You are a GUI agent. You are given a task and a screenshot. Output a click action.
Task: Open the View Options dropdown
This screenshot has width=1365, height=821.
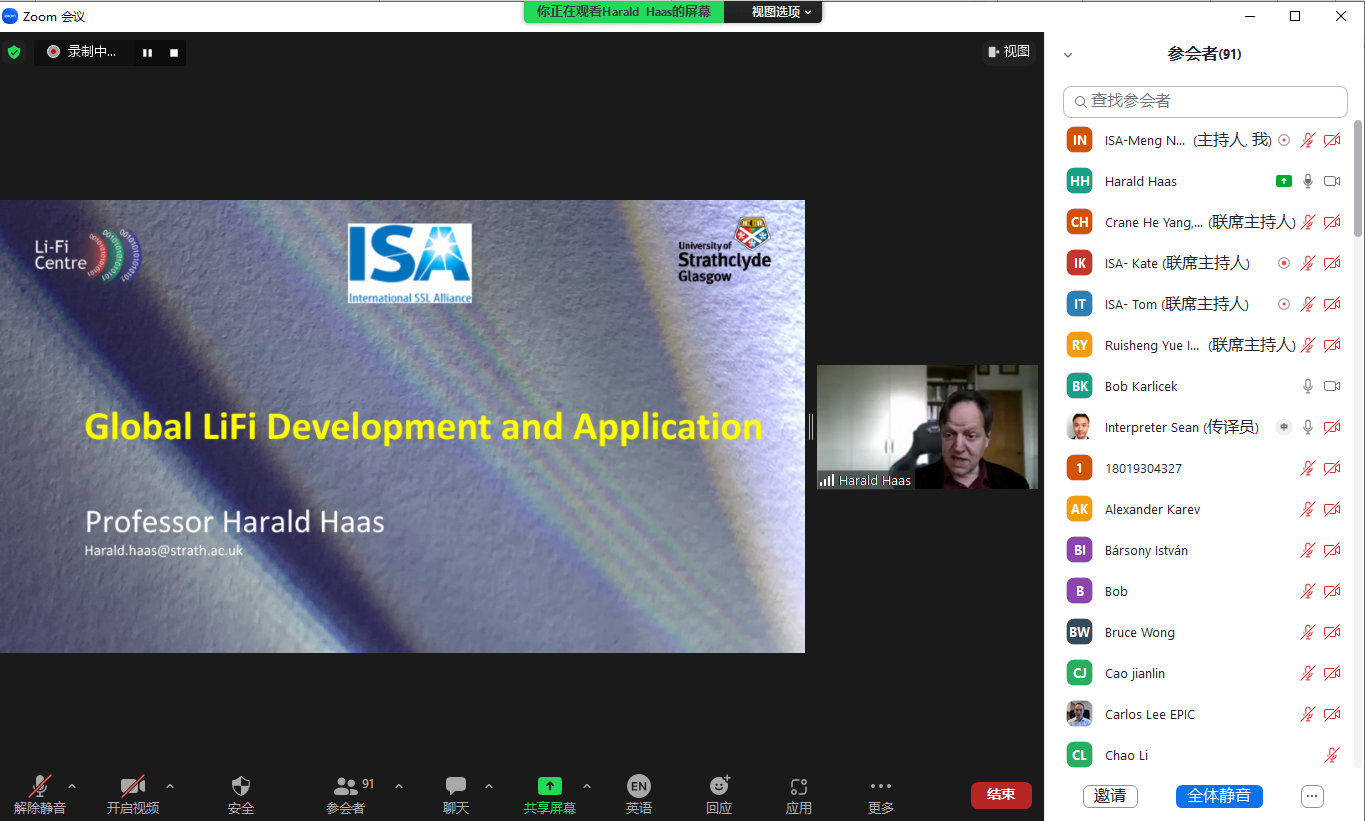(781, 12)
